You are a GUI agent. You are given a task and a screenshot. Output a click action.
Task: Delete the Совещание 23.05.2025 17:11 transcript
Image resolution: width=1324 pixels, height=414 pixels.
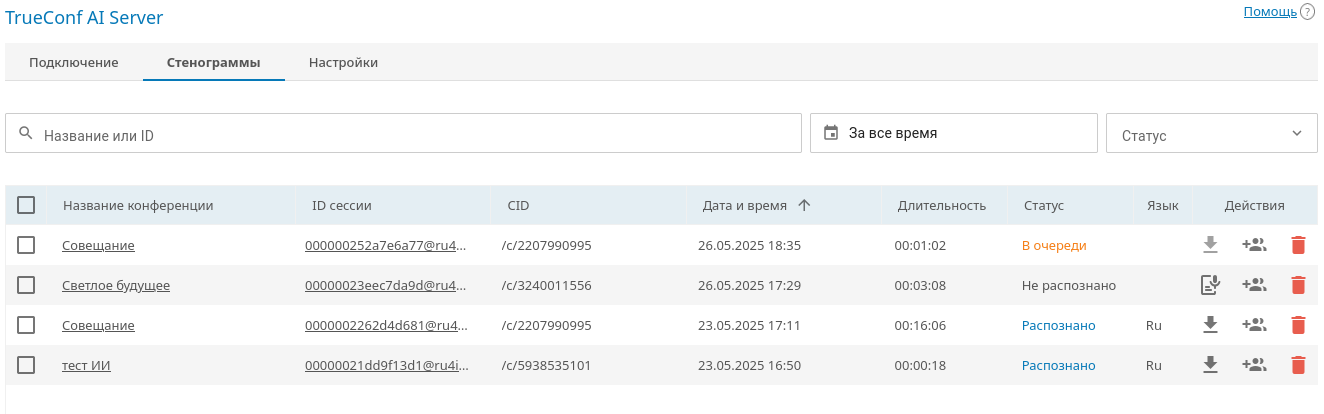1298,325
